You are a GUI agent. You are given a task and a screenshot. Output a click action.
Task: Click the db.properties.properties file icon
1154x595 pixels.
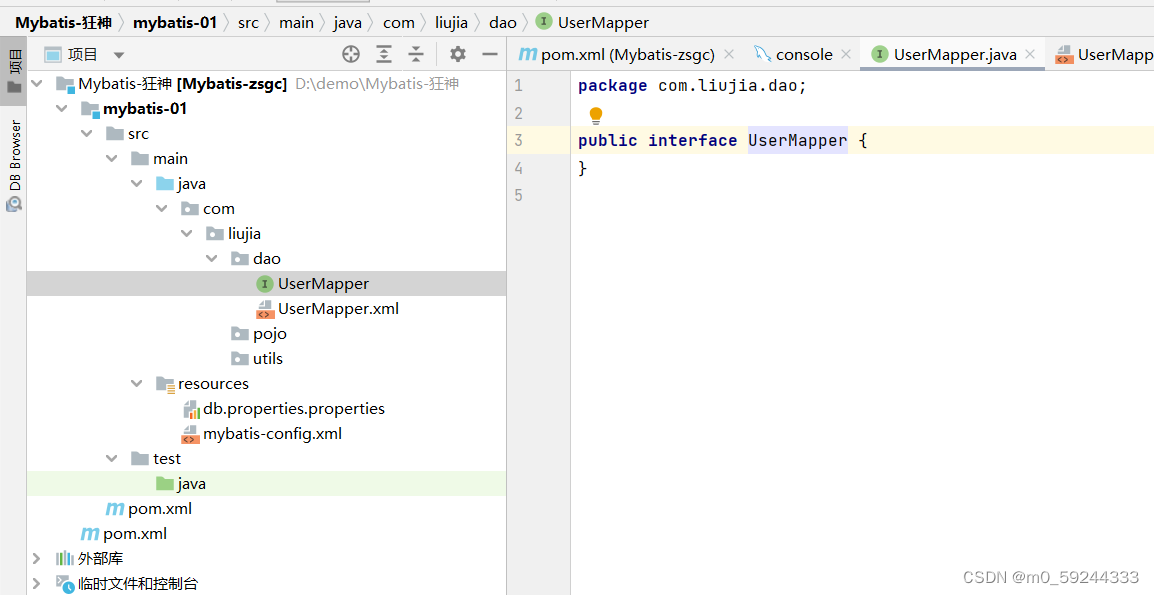point(191,409)
